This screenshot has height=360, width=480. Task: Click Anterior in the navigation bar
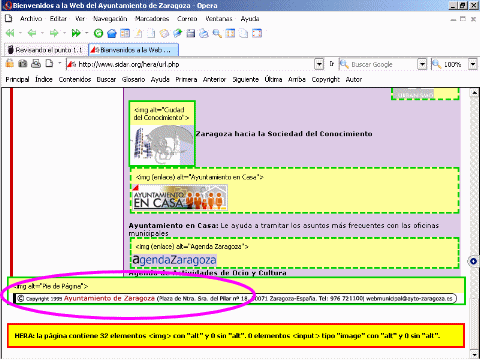click(214, 79)
